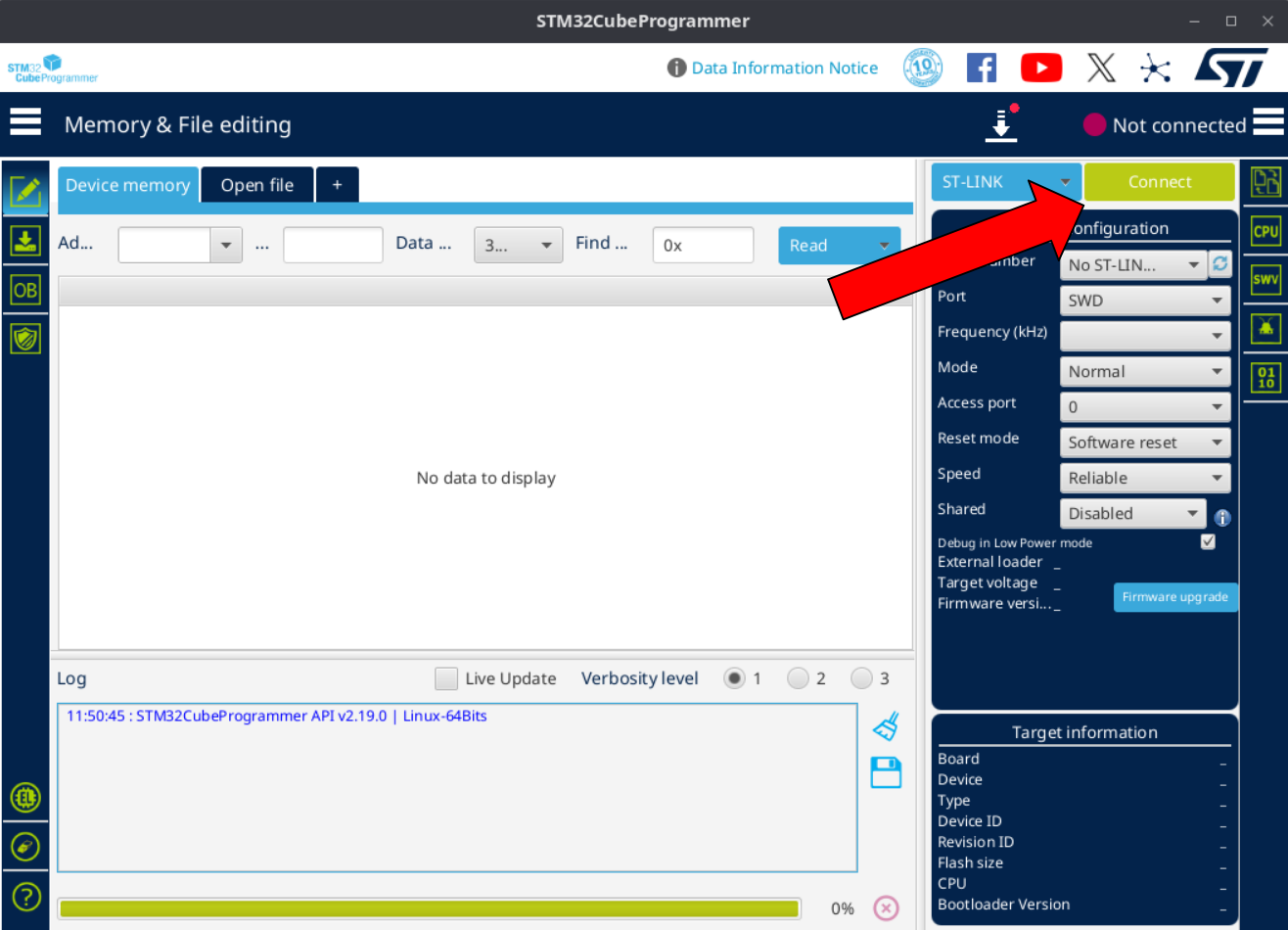
Task: Expand the ST-LINK interface dropdown
Action: coord(1006,182)
